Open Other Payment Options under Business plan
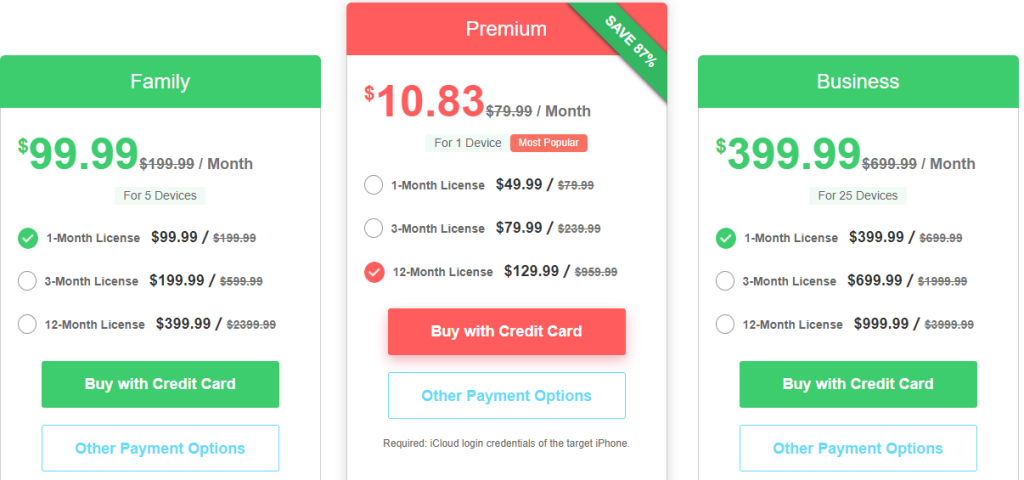This screenshot has height=480, width=1024. click(858, 449)
